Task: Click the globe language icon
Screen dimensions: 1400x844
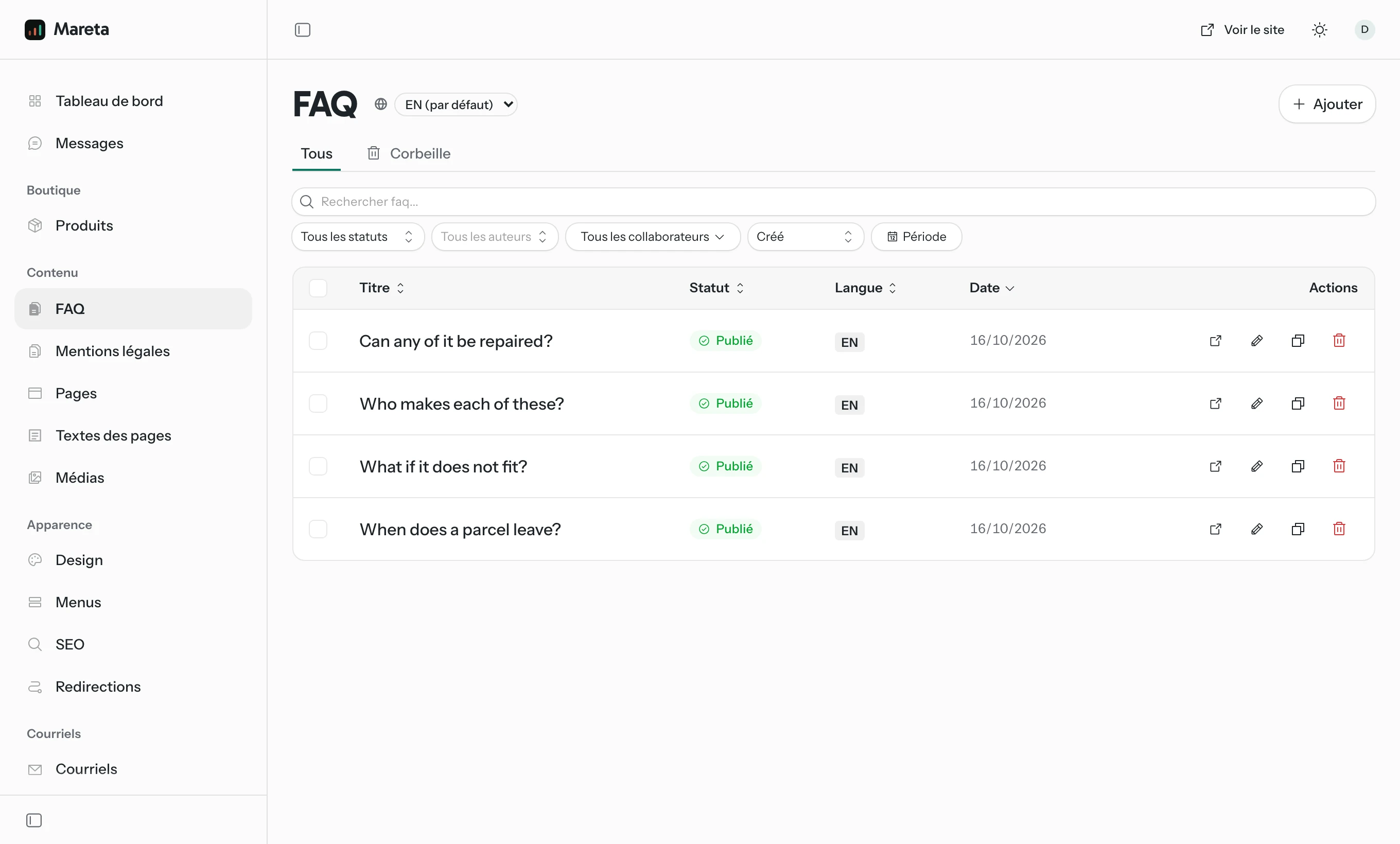Action: (381, 104)
